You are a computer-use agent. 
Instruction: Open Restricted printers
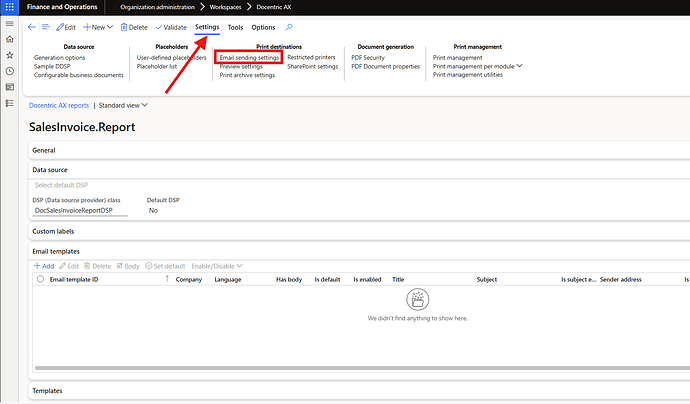click(x=311, y=57)
